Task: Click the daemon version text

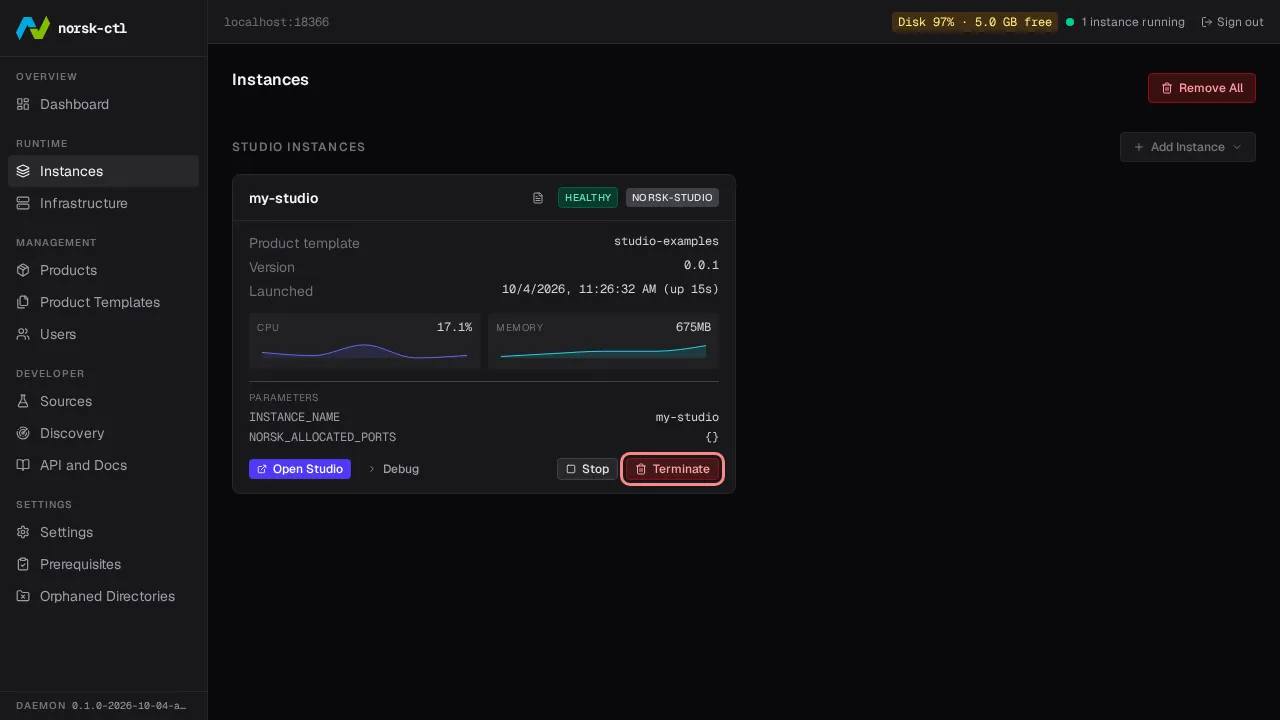Action: coord(129,706)
